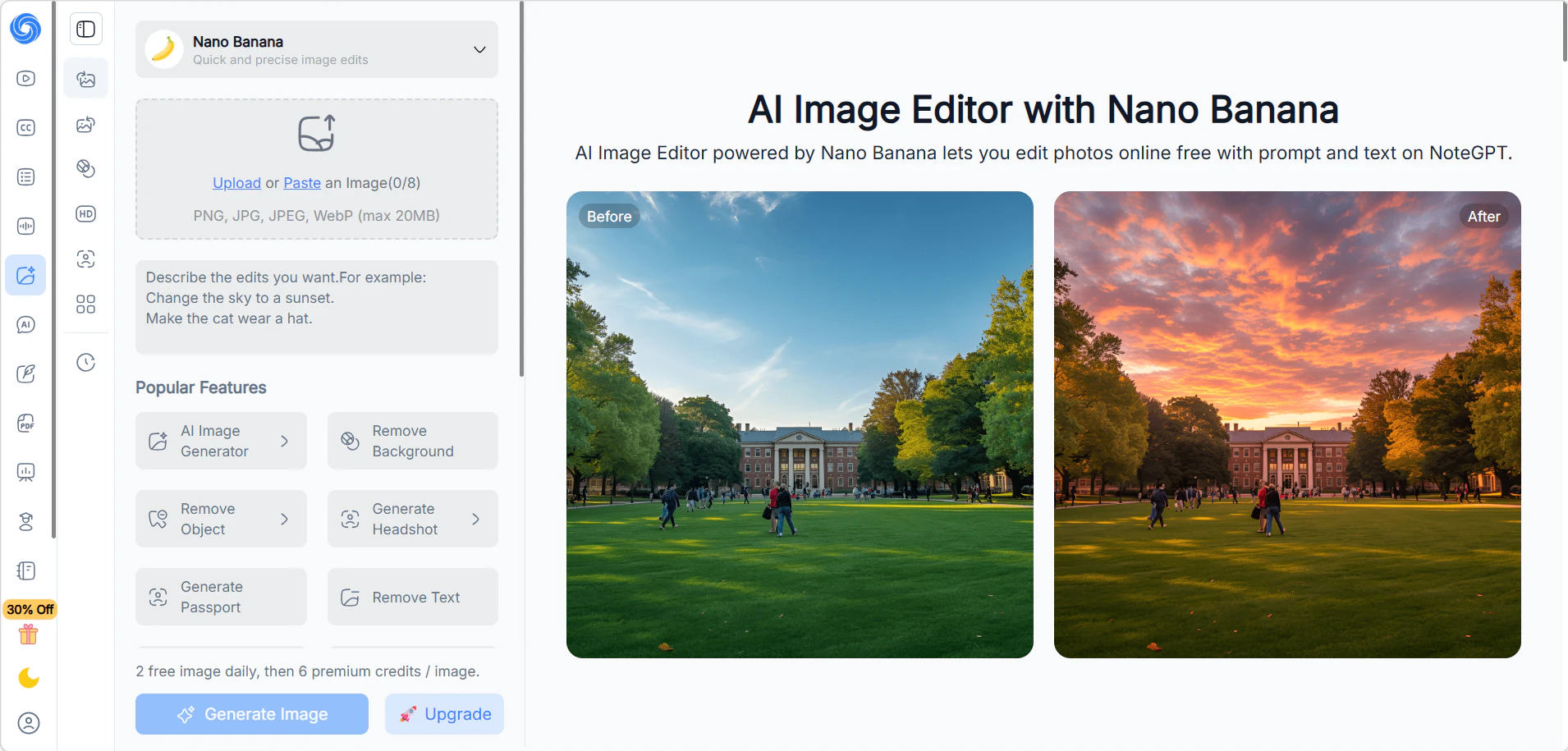Screen dimensions: 1568x751
Task: Open the presentation tool icon
Action: tap(26, 472)
